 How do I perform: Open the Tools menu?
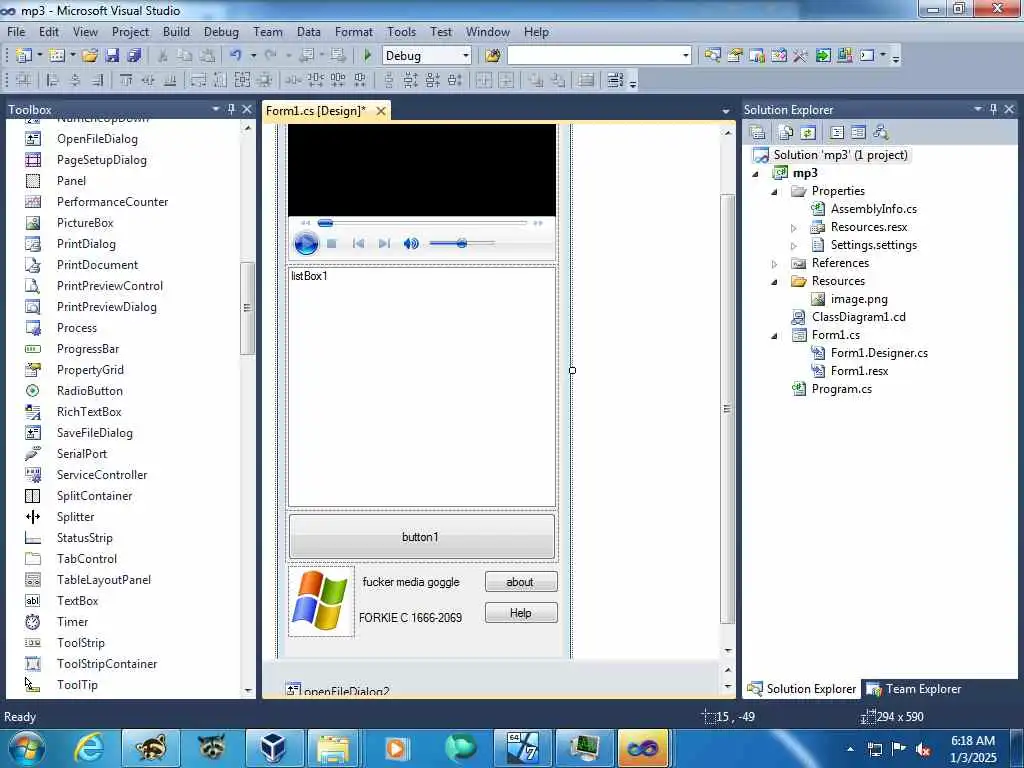pos(401,31)
